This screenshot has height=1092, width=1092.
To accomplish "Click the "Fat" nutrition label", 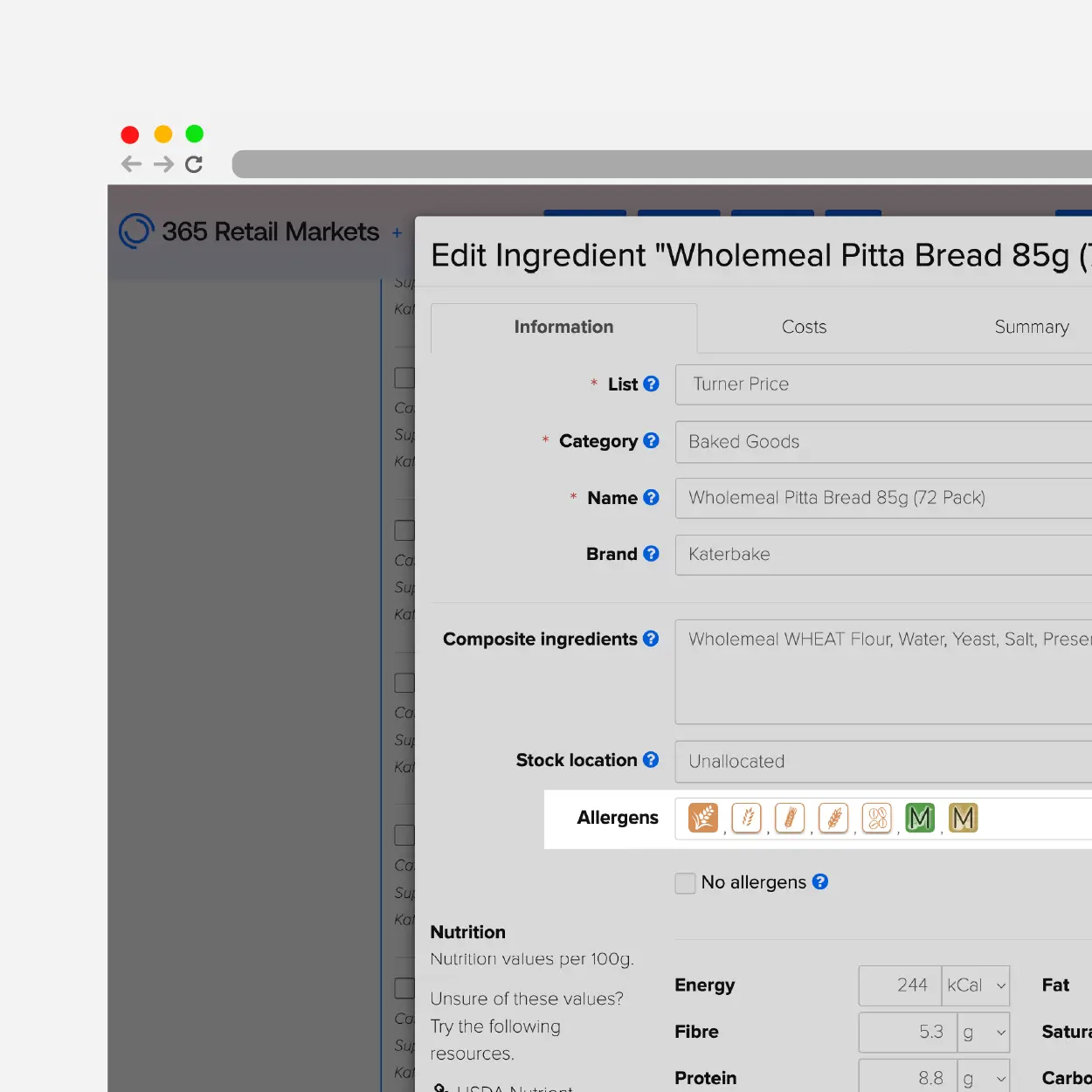I will coord(1055,985).
